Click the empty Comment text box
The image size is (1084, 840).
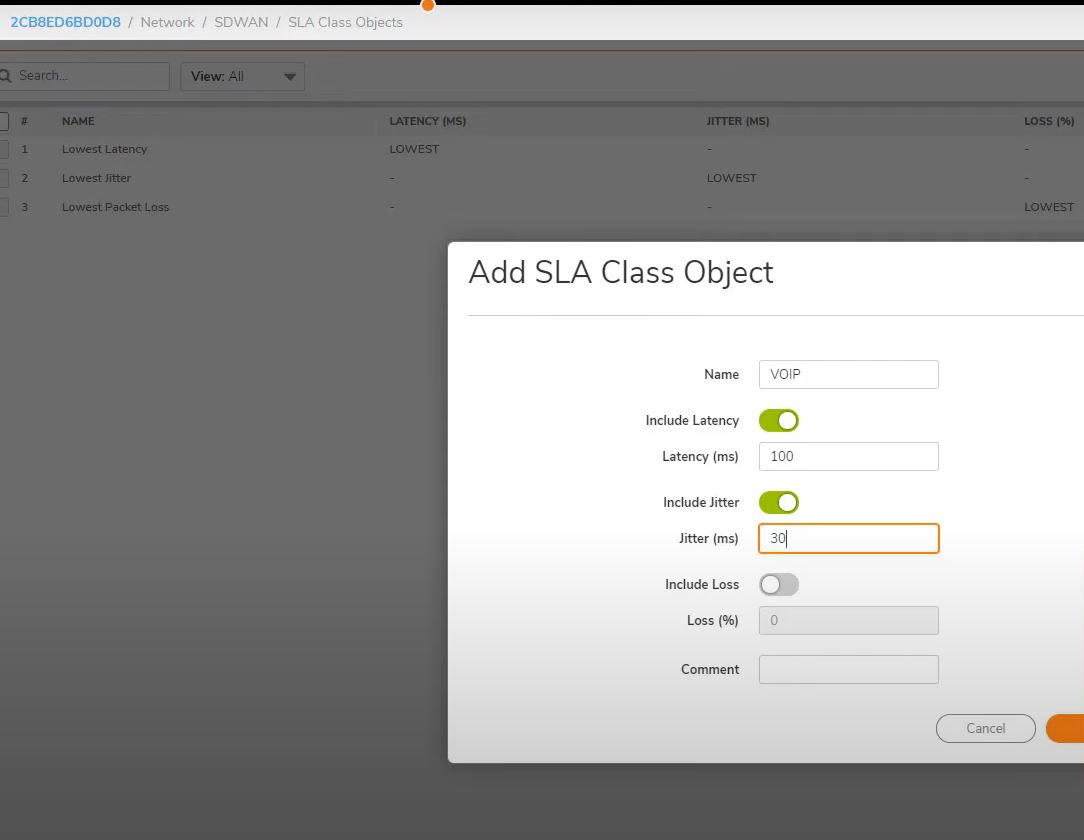tap(848, 669)
